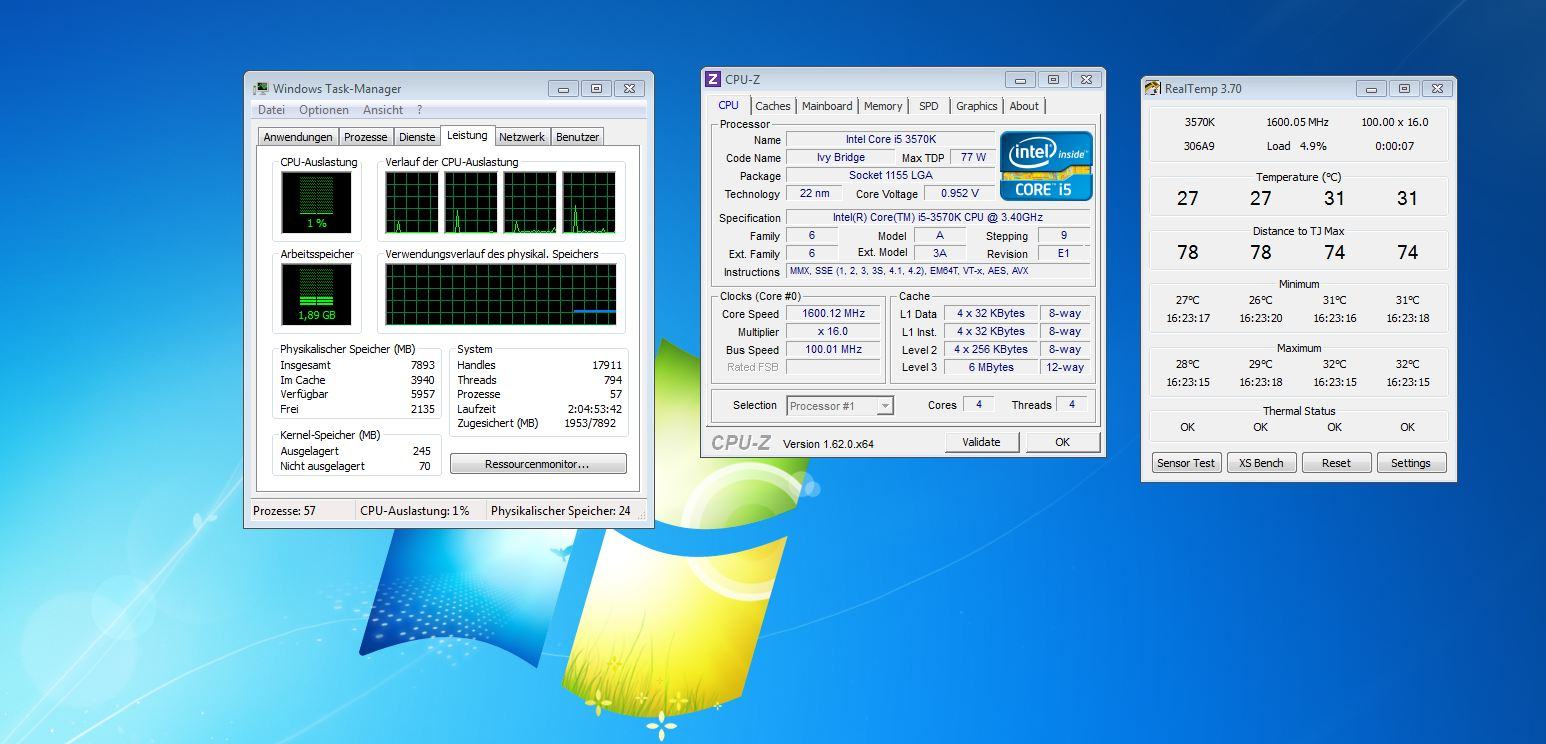This screenshot has width=1546, height=744.
Task: Minimize the CPU-Z window
Action: (1020, 80)
